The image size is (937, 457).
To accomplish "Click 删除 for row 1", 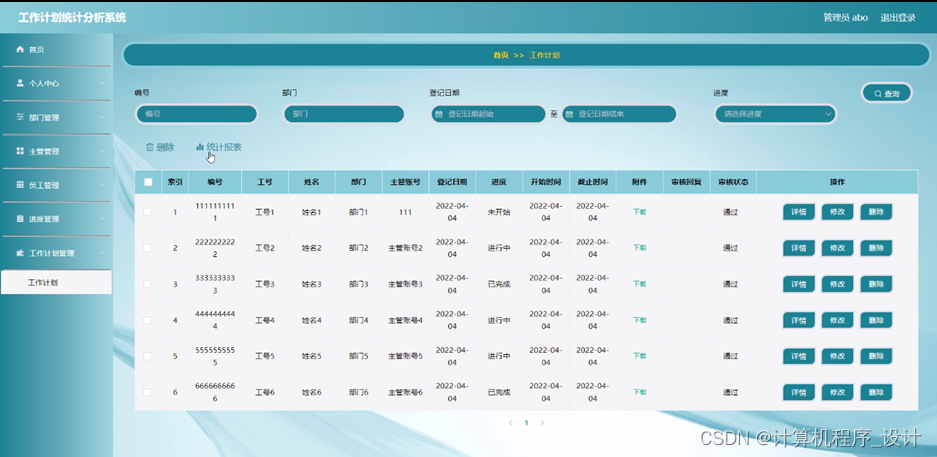I will (876, 212).
